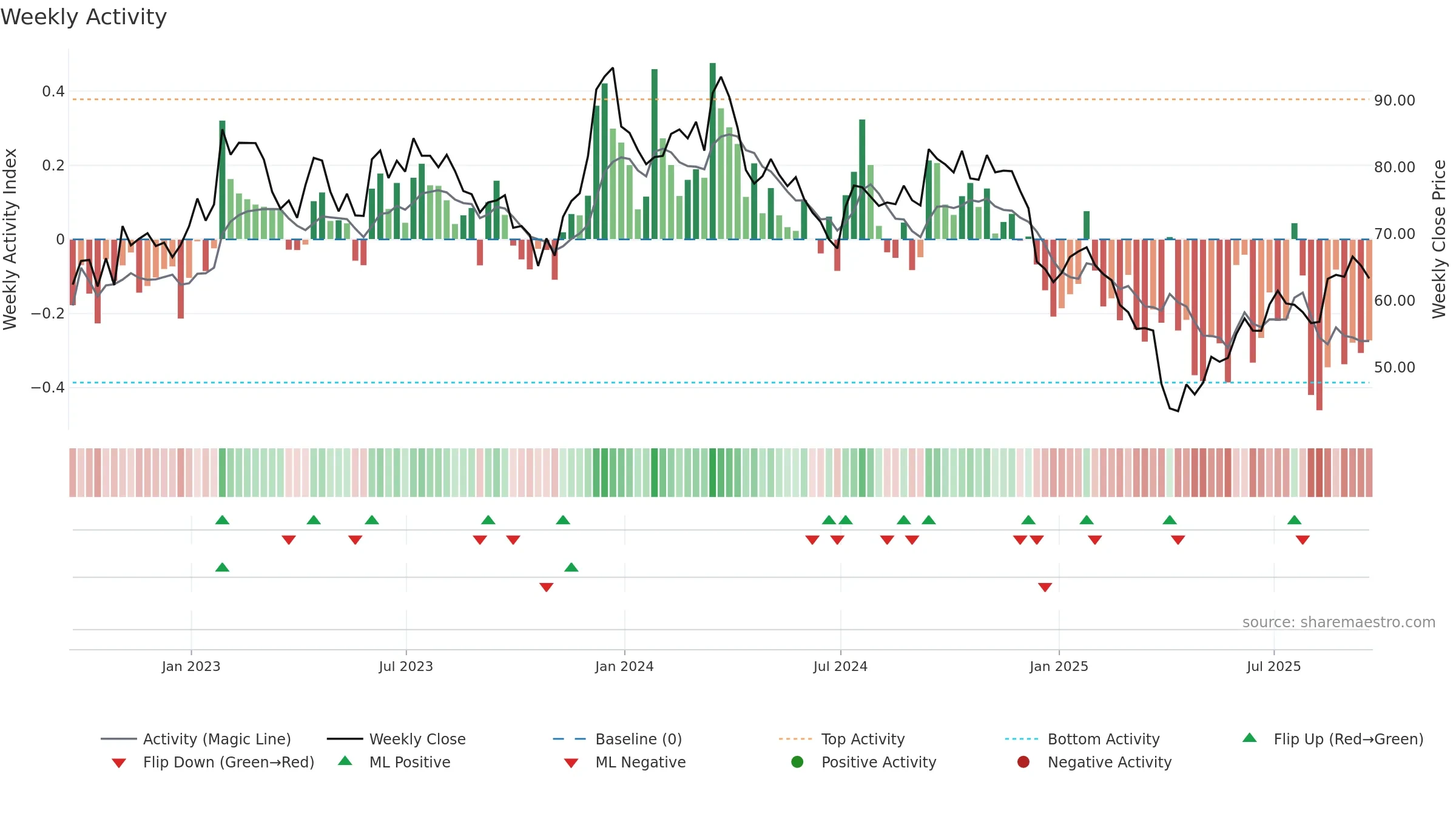Click the Weekly Activity chart title
The width and height of the screenshot is (1456, 819).
coord(84,17)
